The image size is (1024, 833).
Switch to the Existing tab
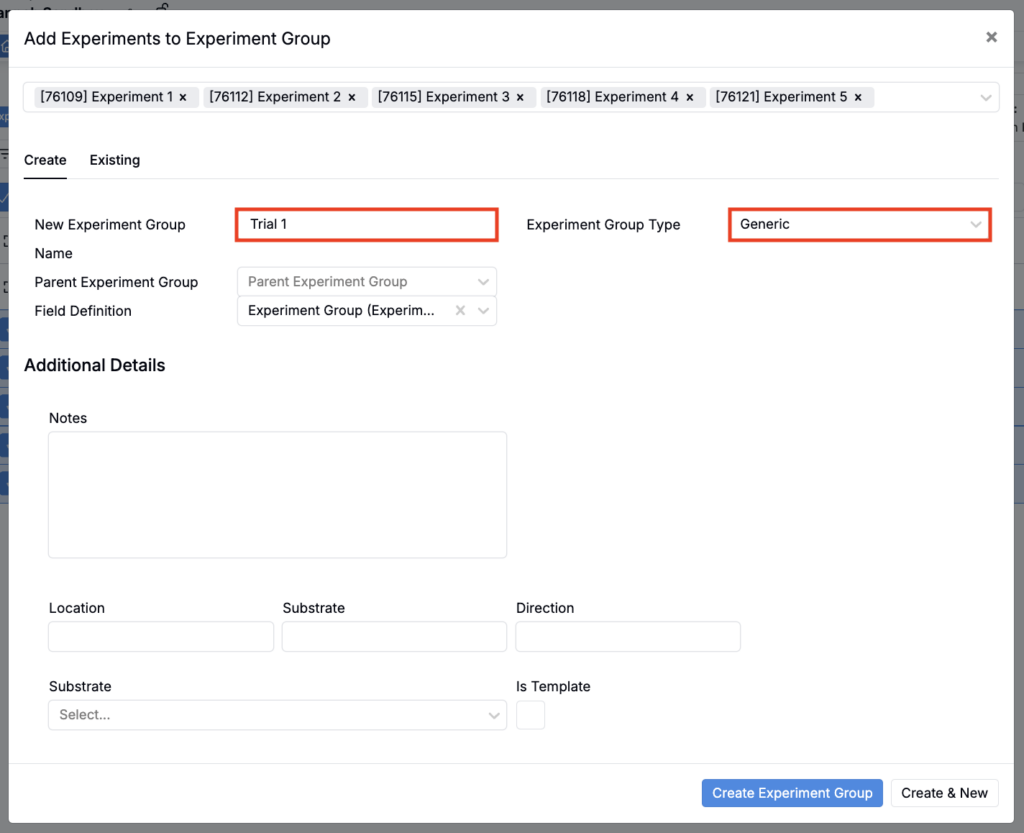115,160
